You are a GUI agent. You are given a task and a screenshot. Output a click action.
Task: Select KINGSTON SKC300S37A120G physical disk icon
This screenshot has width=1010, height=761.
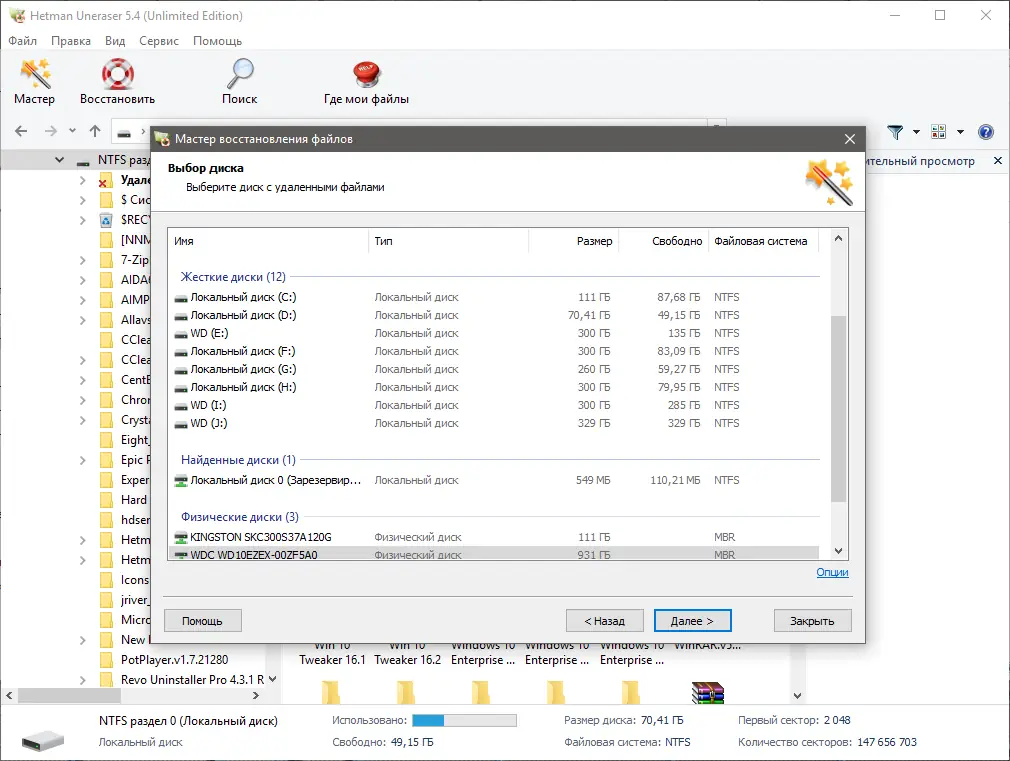(181, 537)
